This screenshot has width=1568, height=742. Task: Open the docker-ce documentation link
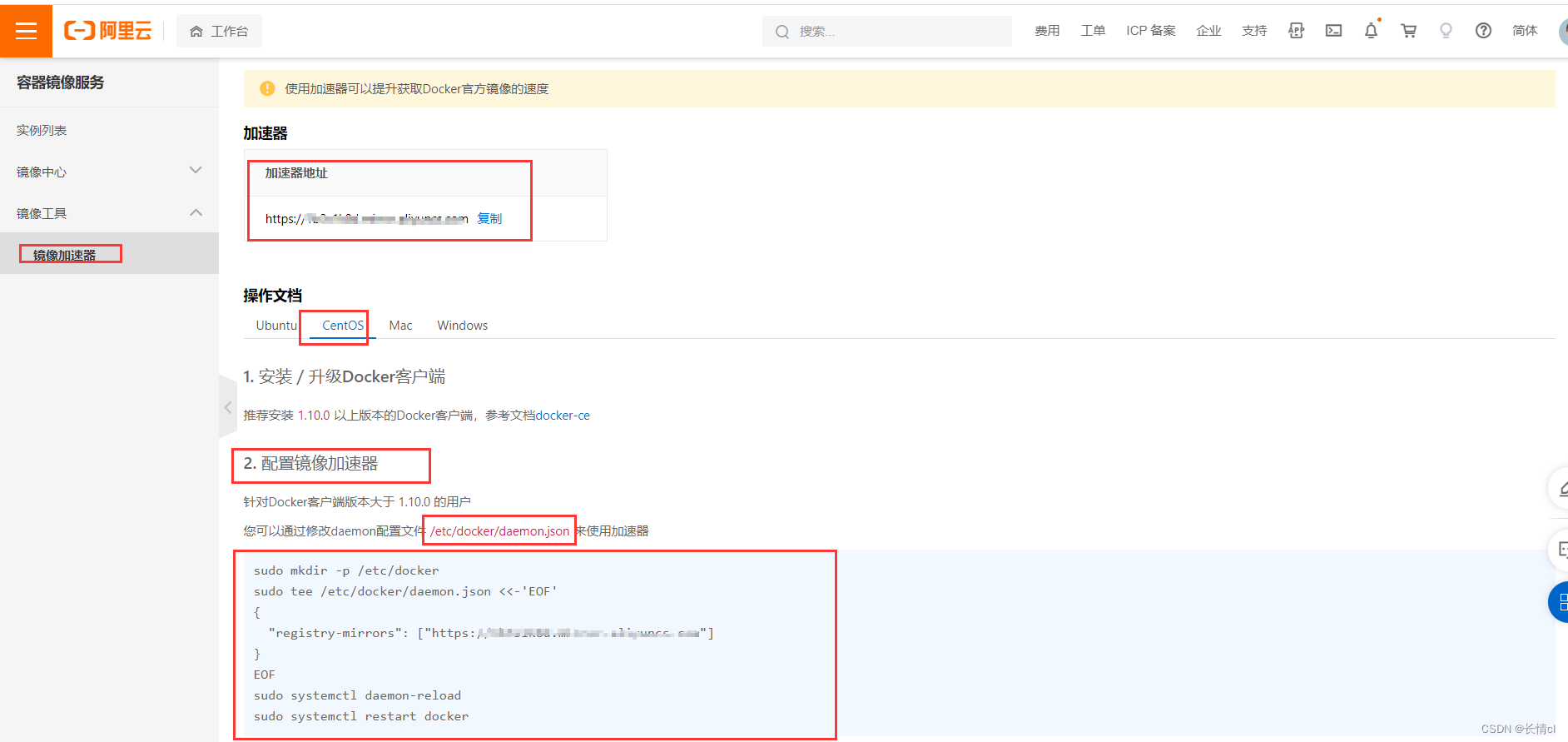click(x=563, y=416)
